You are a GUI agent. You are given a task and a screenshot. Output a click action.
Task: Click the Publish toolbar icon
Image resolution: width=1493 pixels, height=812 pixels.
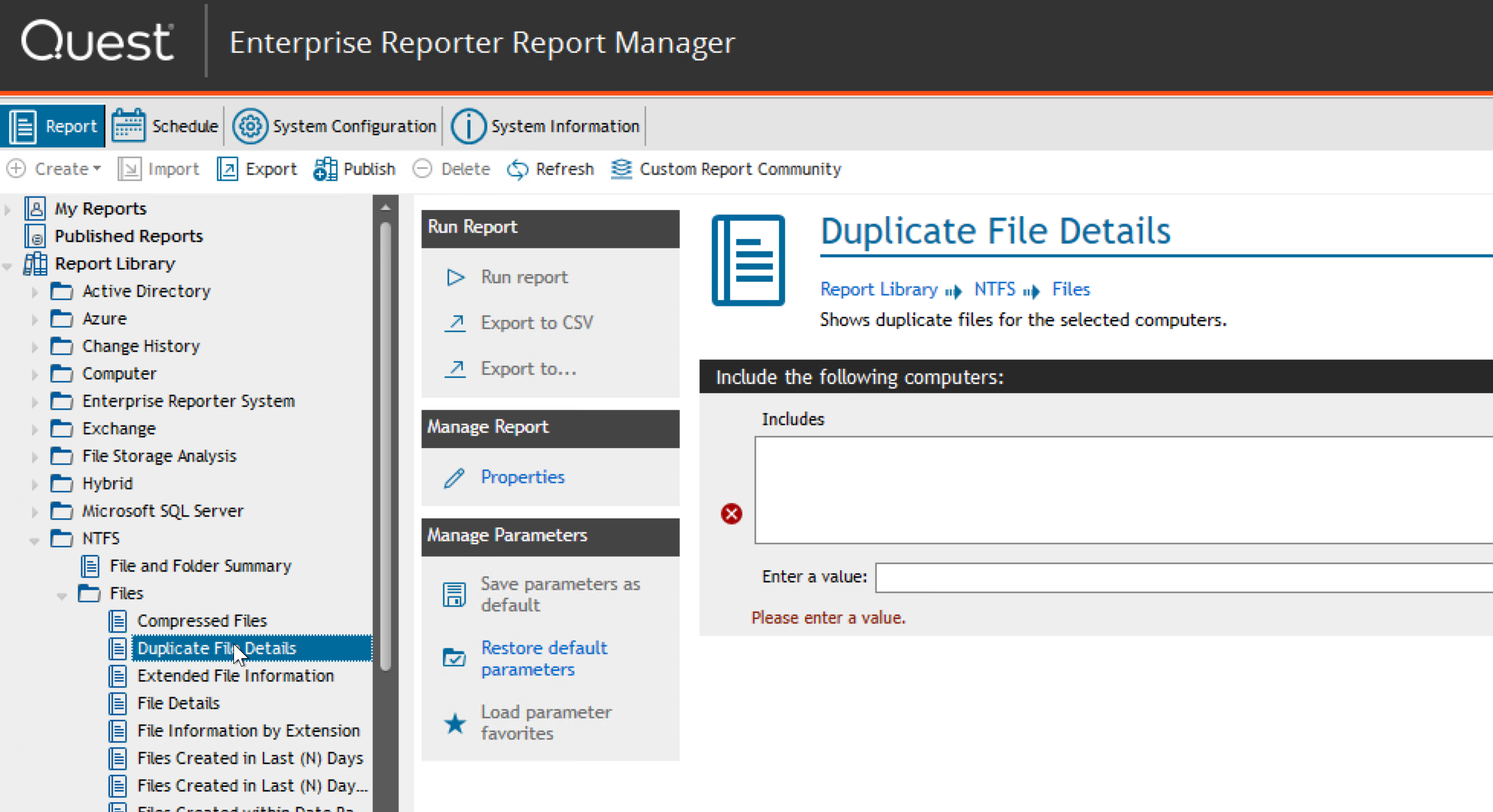coord(325,169)
